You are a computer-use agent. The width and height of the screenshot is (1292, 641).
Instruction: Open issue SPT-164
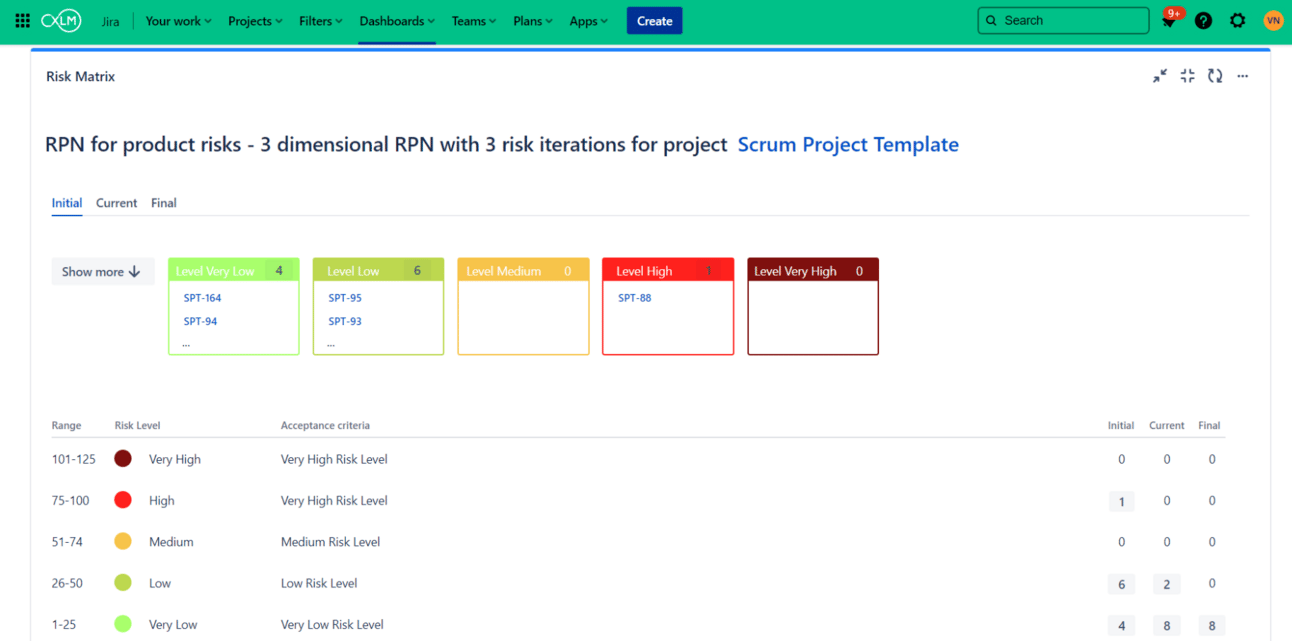(x=203, y=298)
